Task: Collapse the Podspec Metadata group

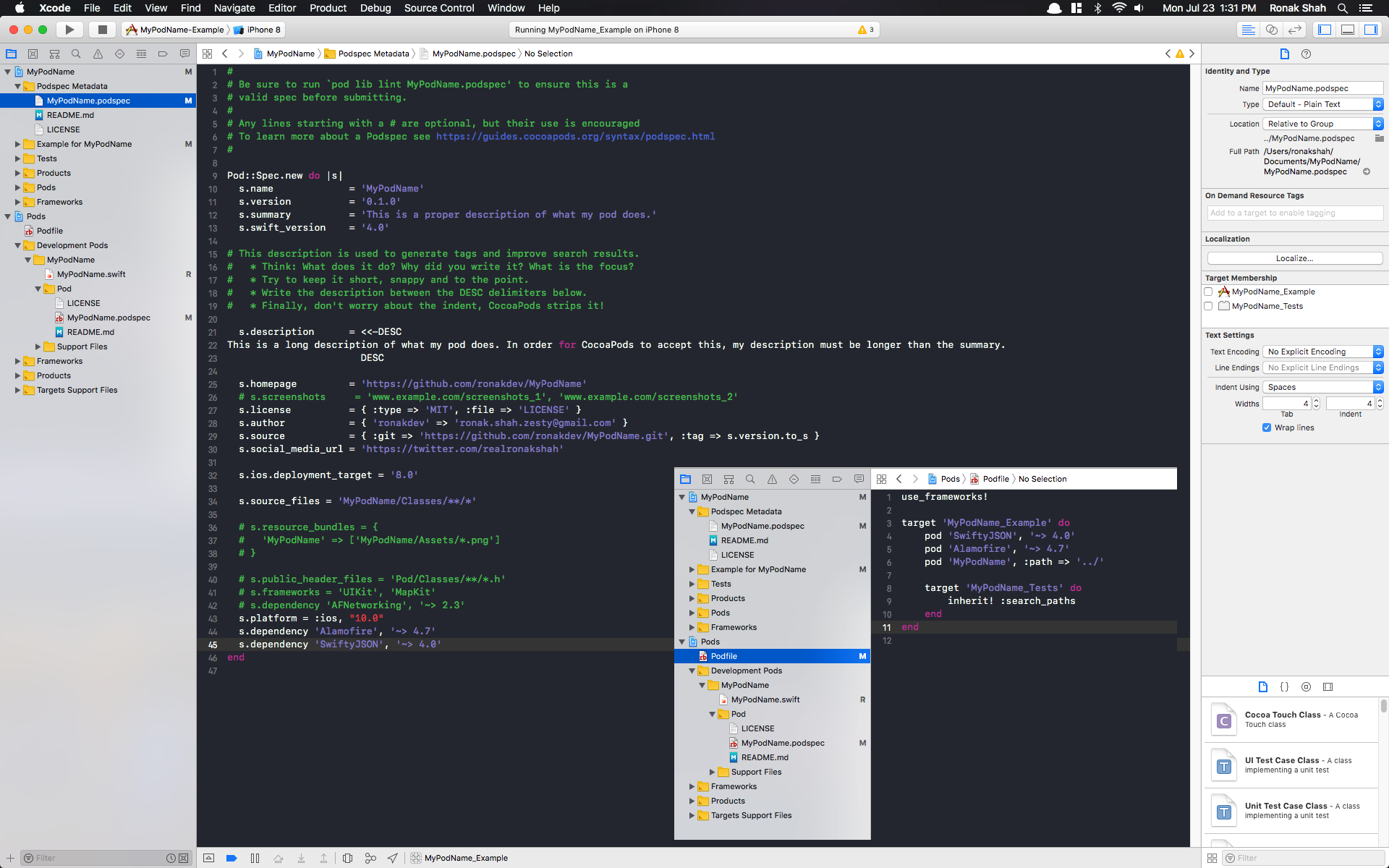Action: (18, 86)
